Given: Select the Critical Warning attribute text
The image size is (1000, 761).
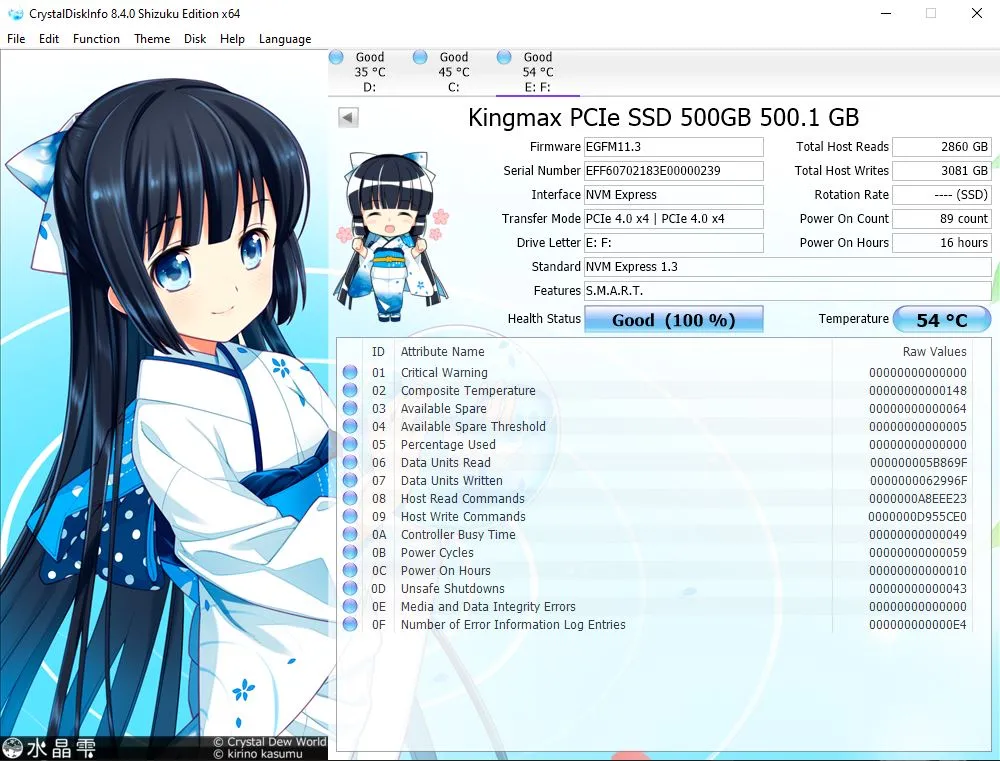Looking at the screenshot, I should pos(444,373).
